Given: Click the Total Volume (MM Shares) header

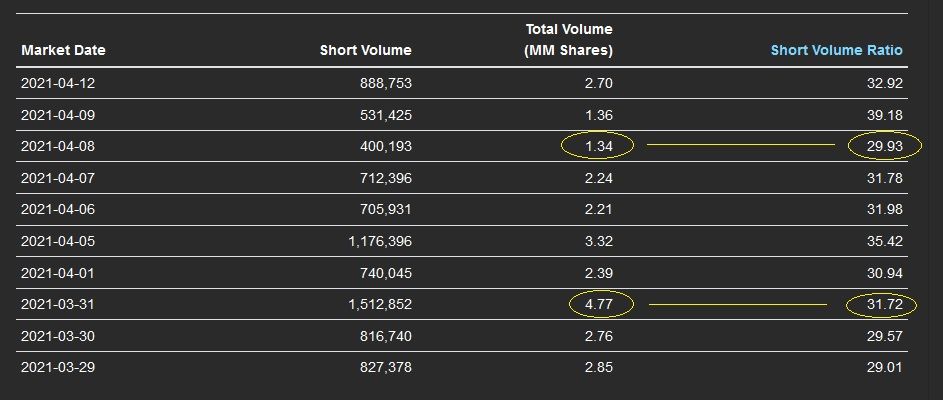Looking at the screenshot, I should click(x=568, y=40).
